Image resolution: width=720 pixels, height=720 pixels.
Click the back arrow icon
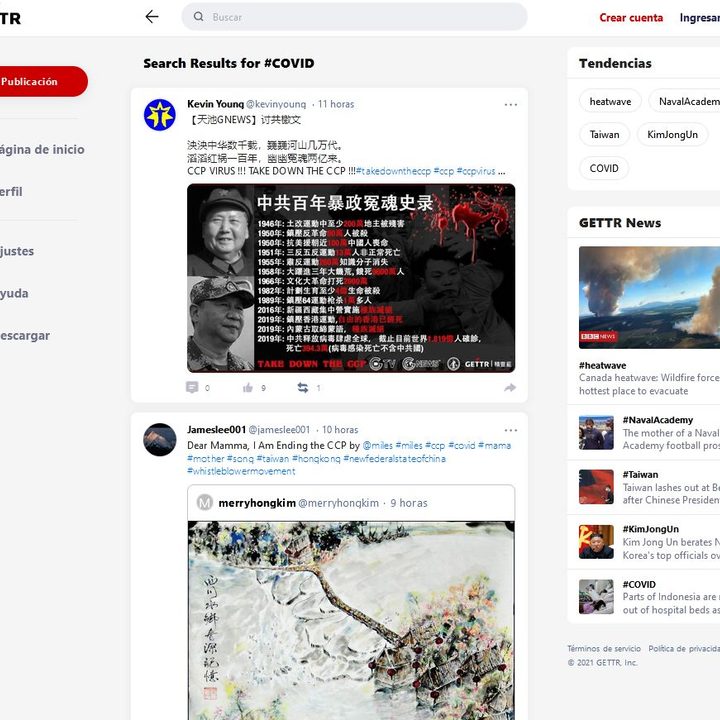point(152,17)
